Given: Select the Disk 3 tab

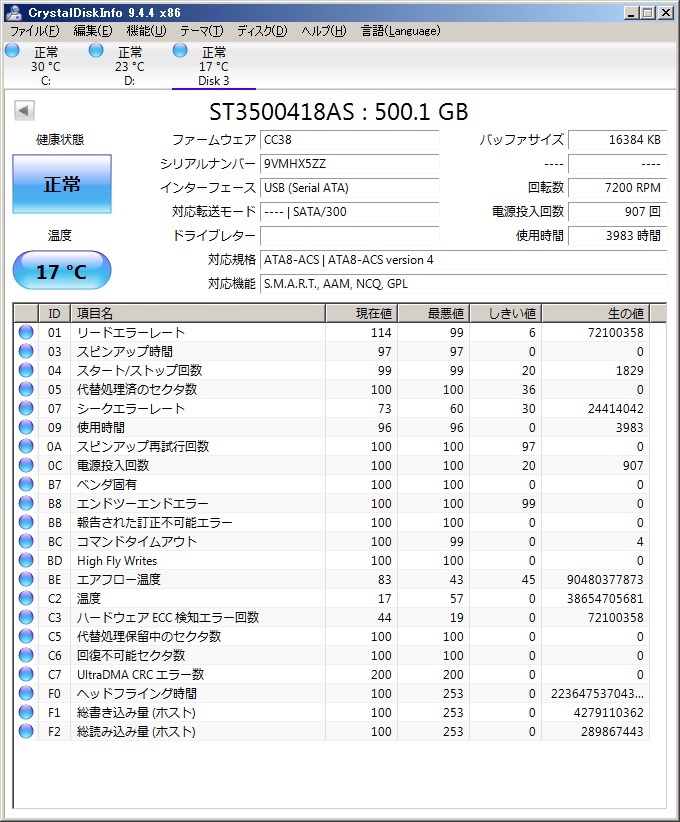Looking at the screenshot, I should coord(213,66).
